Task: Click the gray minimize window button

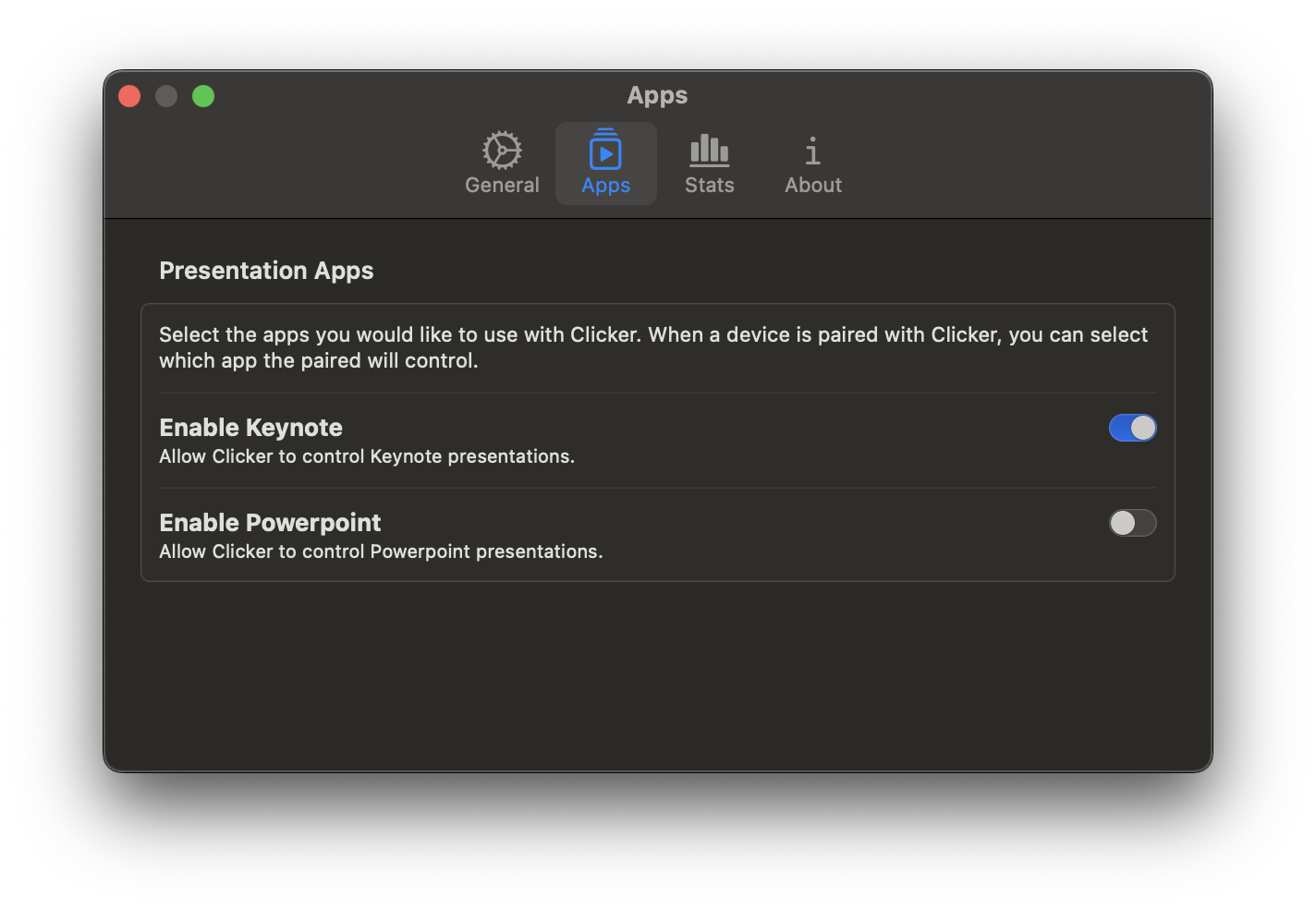Action: tap(166, 96)
